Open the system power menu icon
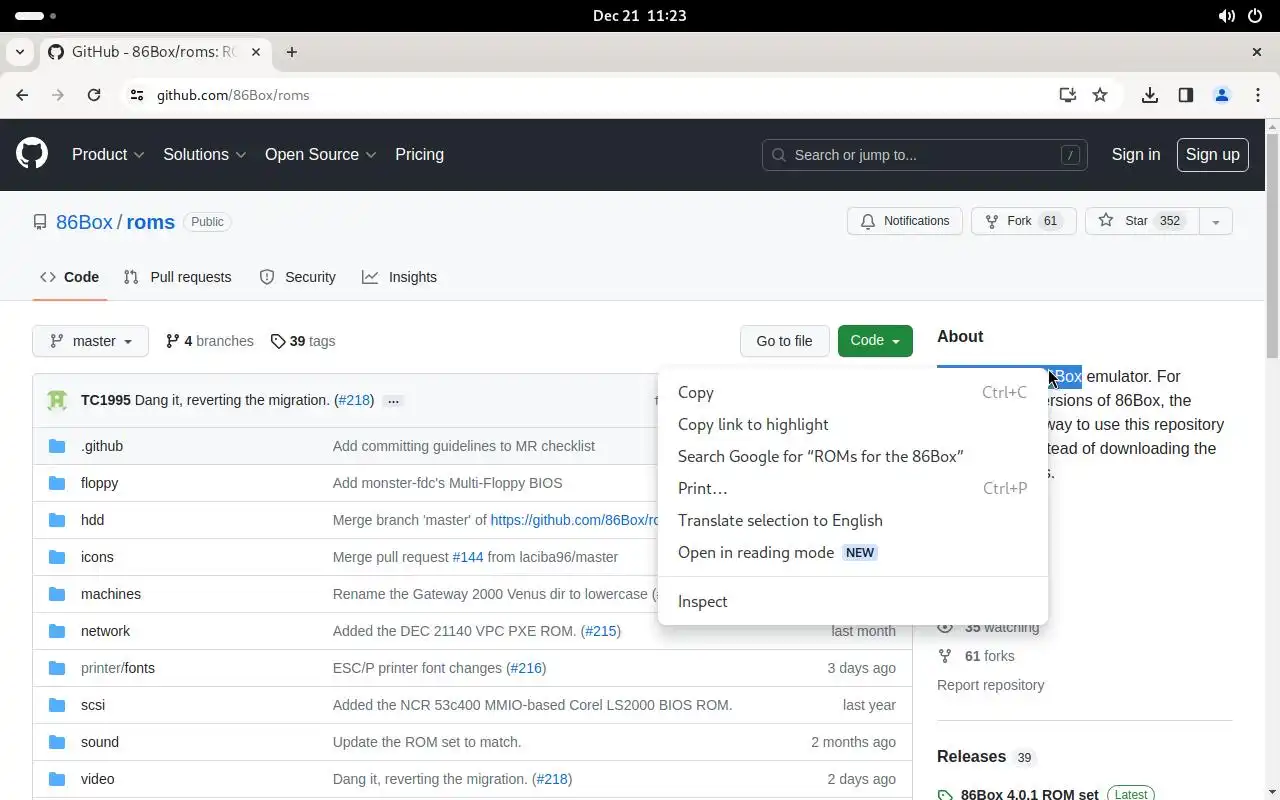Image resolution: width=1280 pixels, height=800 pixels. (x=1256, y=16)
